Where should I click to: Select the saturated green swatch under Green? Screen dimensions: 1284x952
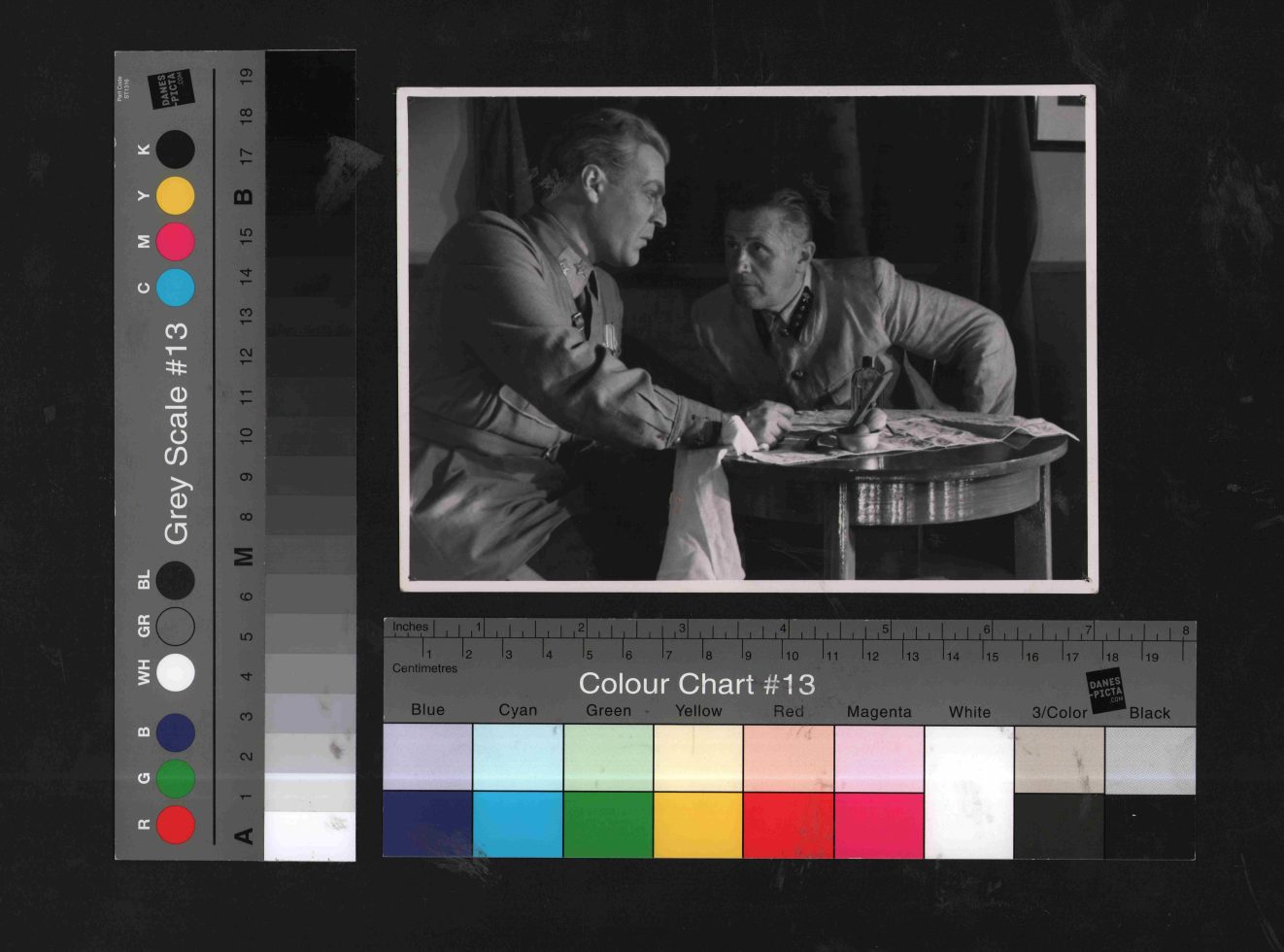(608, 825)
